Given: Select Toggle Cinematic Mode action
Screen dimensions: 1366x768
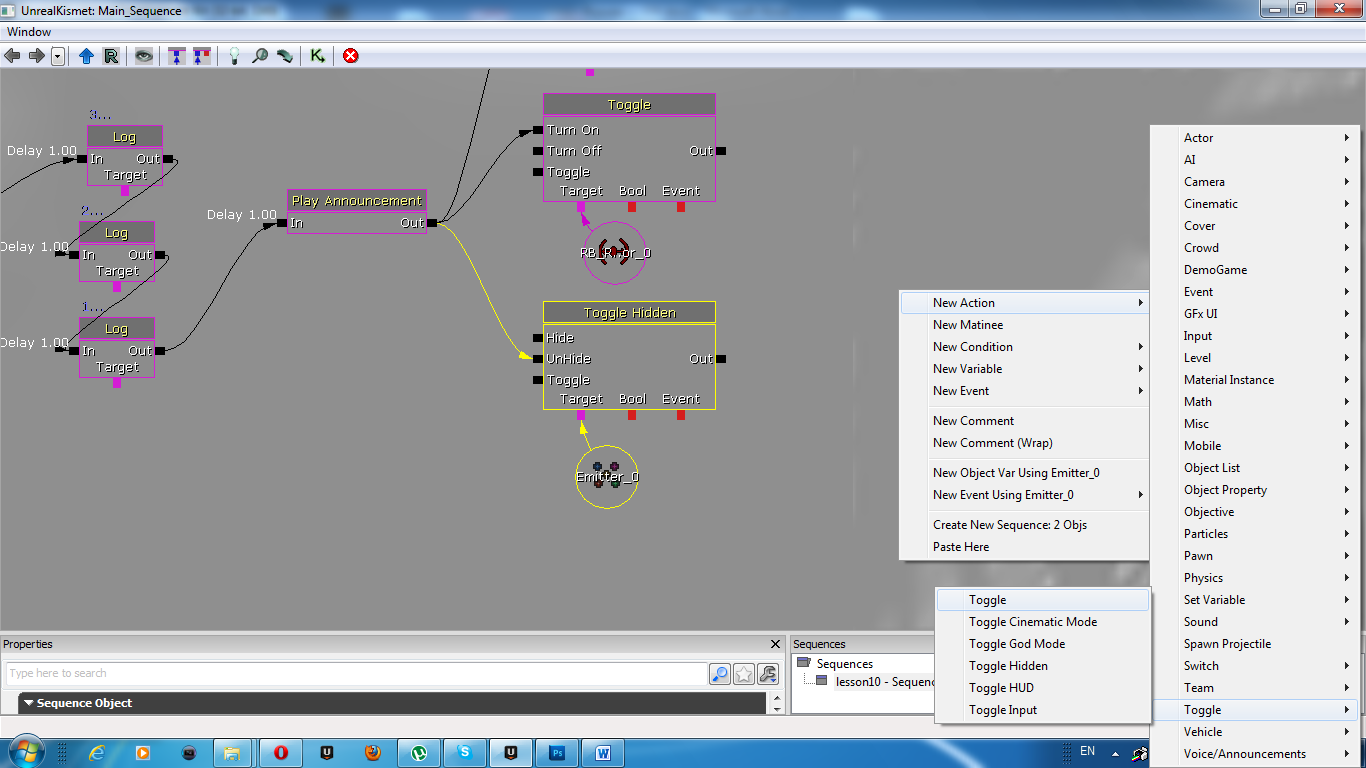Looking at the screenshot, I should tap(1043, 622).
